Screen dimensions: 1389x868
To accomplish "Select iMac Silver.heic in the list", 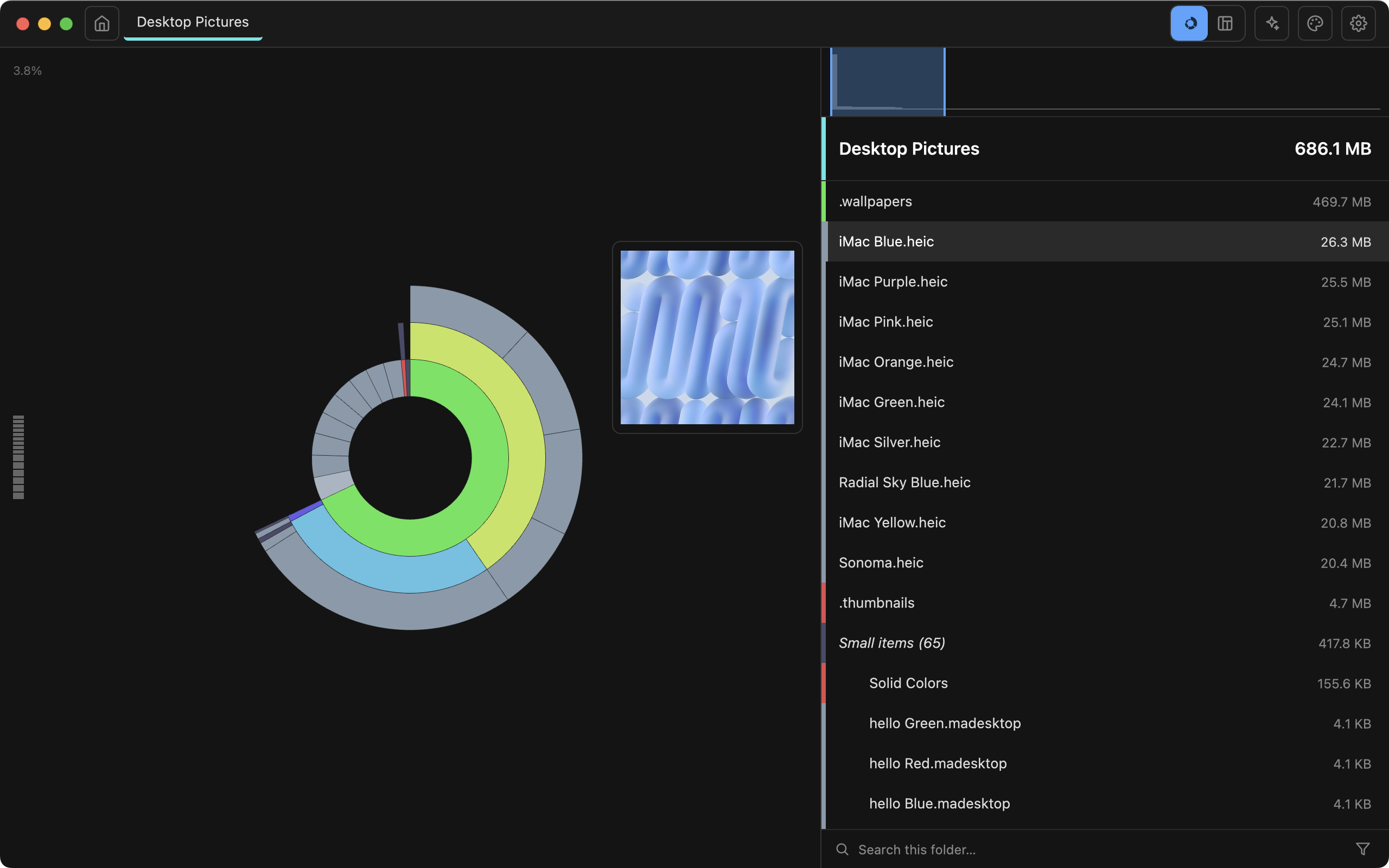I will point(1105,443).
